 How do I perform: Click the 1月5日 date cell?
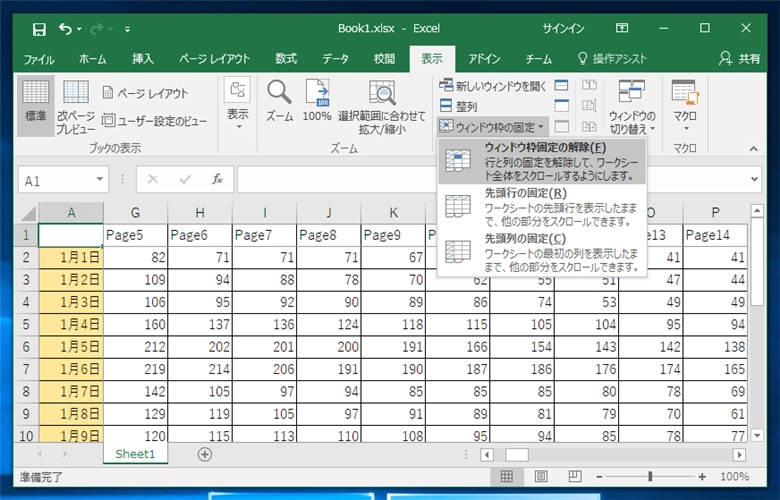click(x=71, y=347)
